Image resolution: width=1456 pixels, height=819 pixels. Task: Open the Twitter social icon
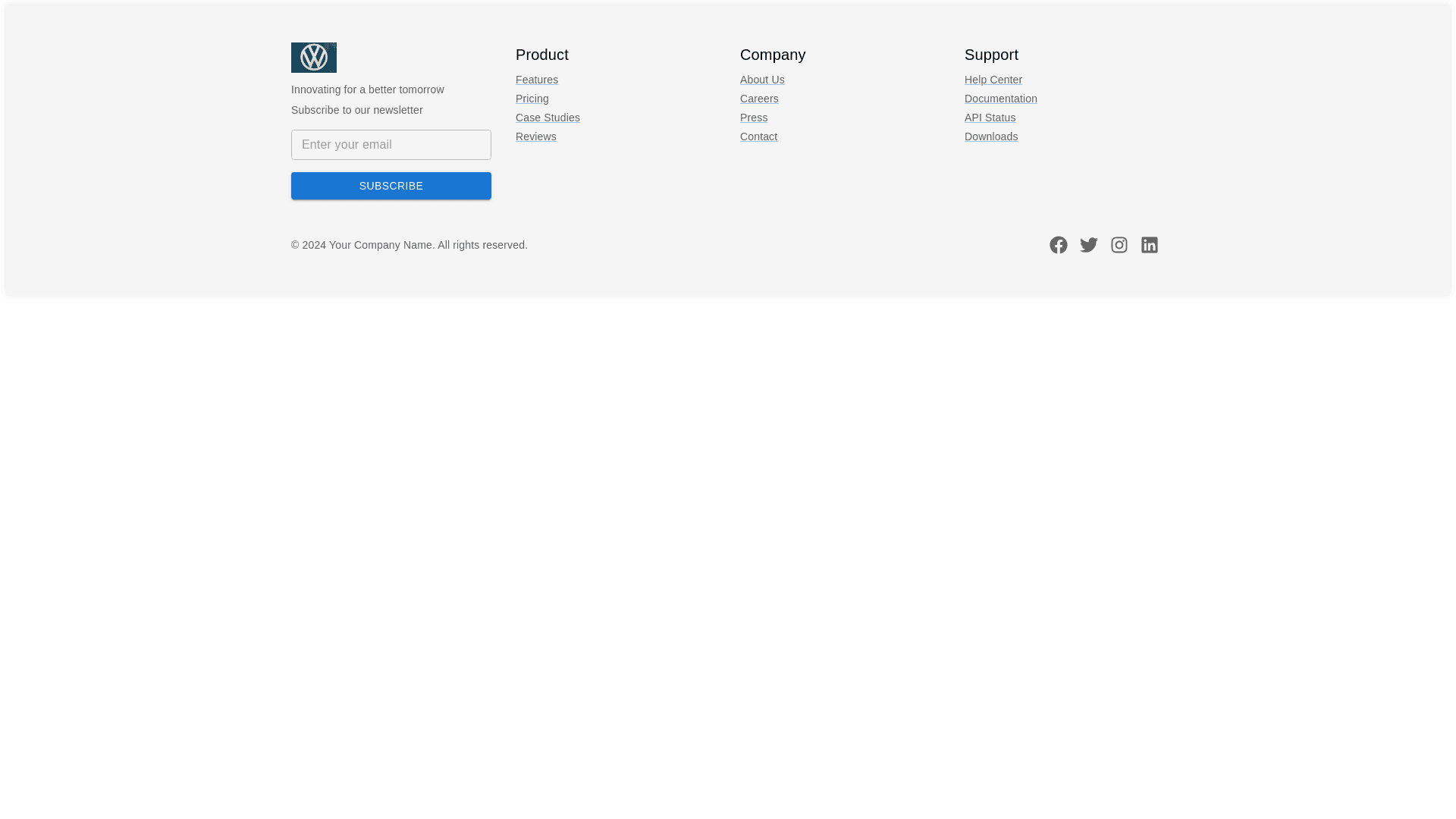coord(1088,245)
